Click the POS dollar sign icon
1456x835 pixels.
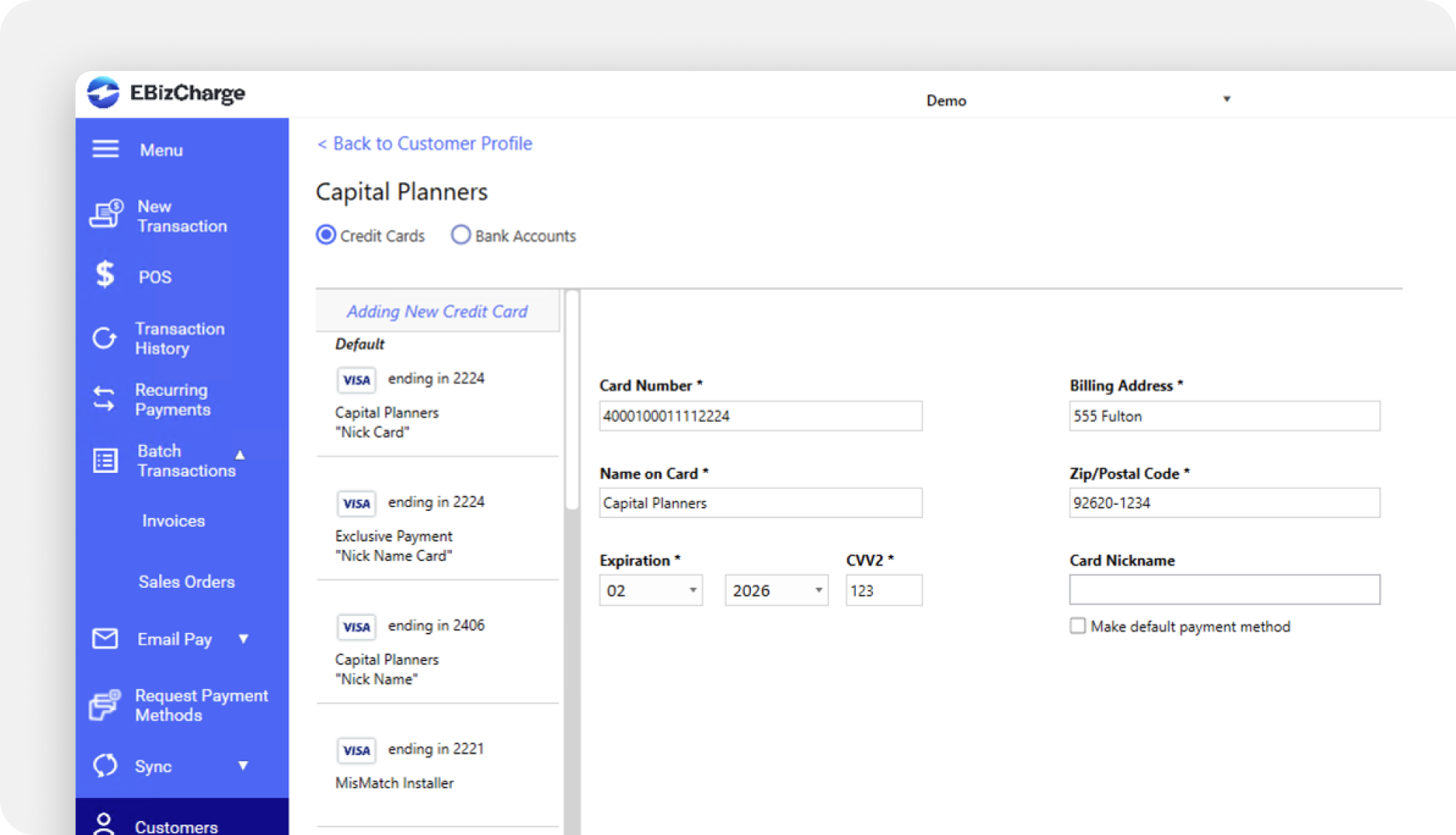(105, 275)
